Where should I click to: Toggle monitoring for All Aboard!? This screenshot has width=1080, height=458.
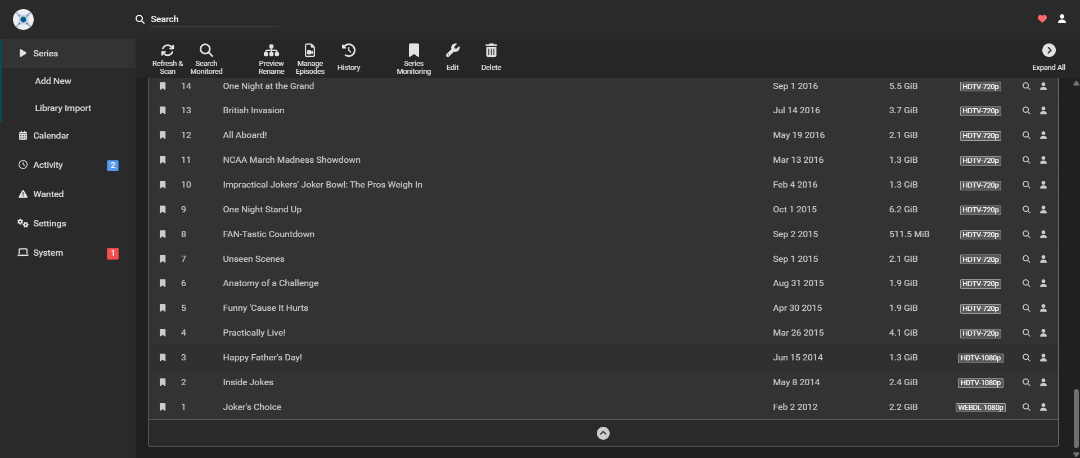tap(163, 135)
